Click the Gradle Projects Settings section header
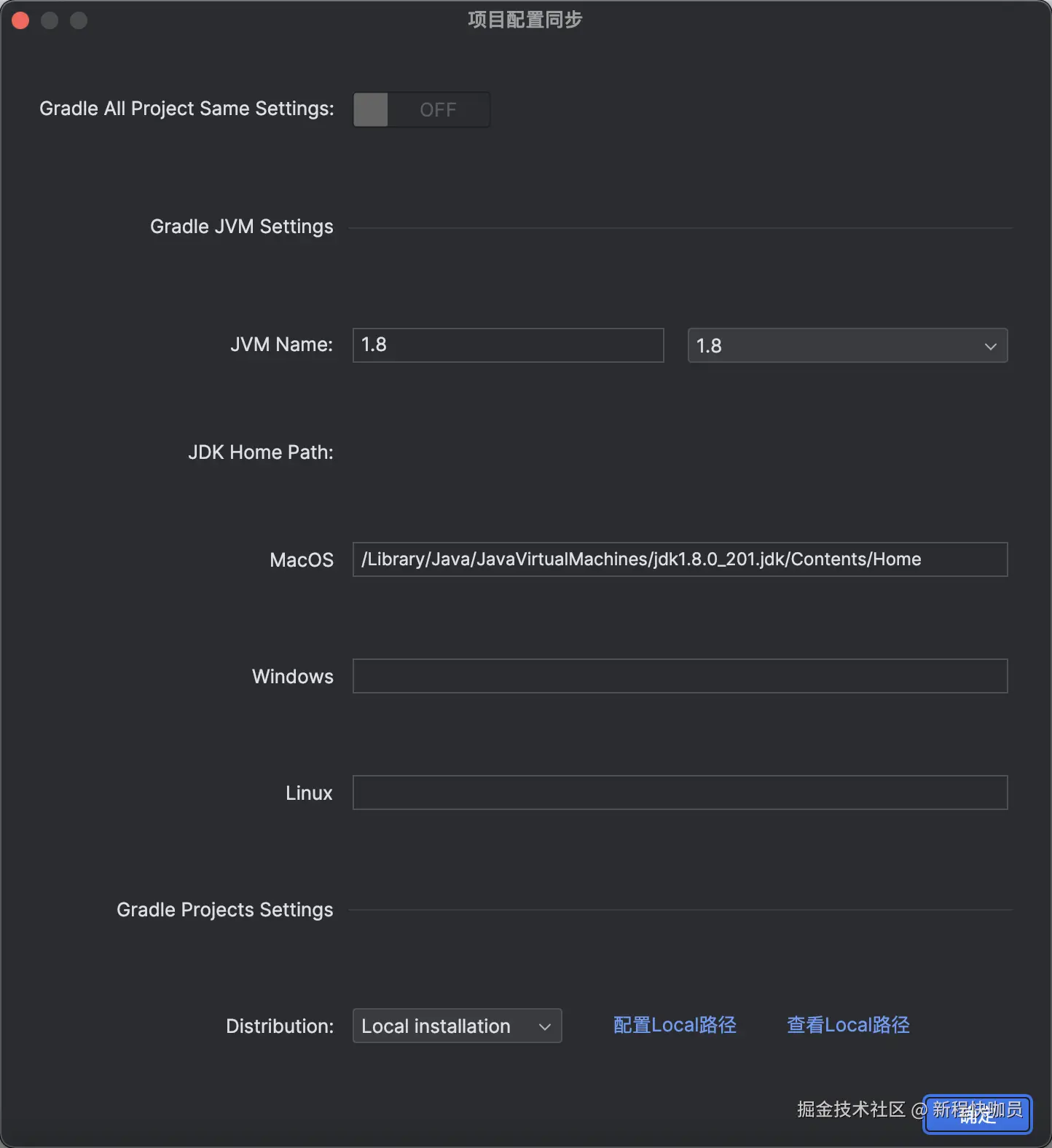The image size is (1052, 1148). point(224,910)
